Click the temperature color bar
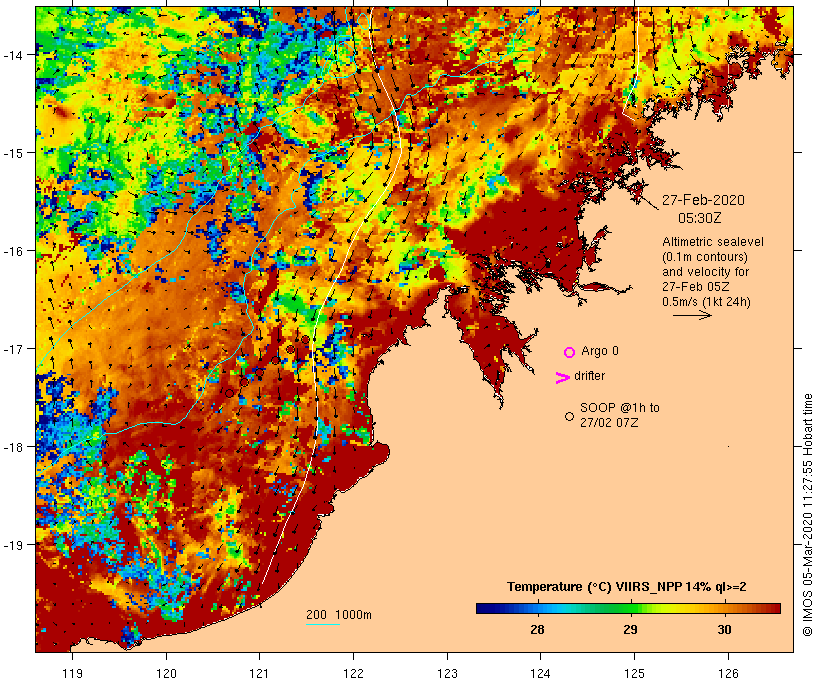820x680 pixels. (x=628, y=608)
